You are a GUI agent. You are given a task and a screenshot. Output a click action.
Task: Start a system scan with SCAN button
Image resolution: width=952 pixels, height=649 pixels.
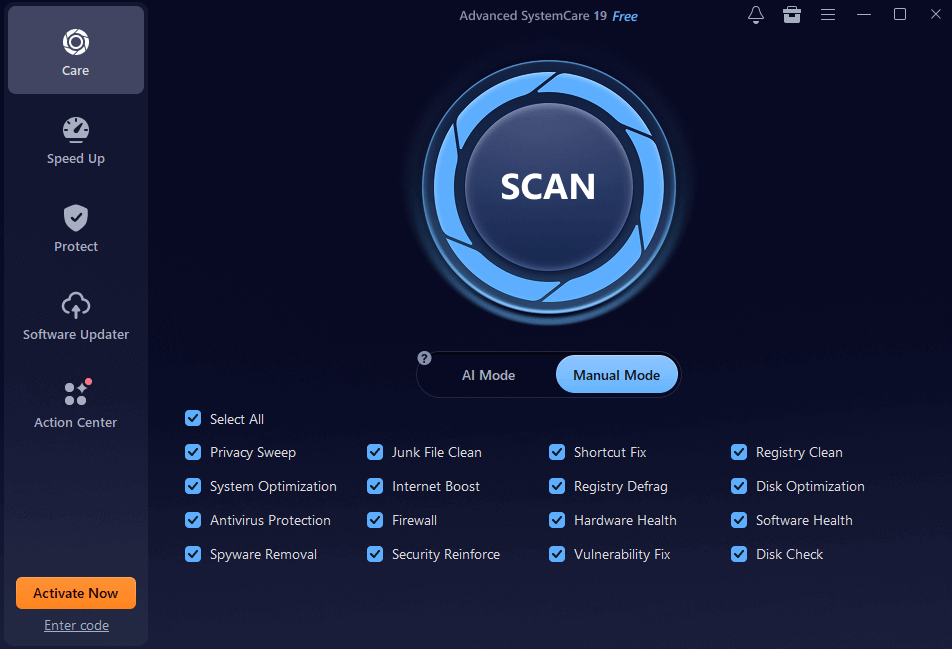[547, 186]
